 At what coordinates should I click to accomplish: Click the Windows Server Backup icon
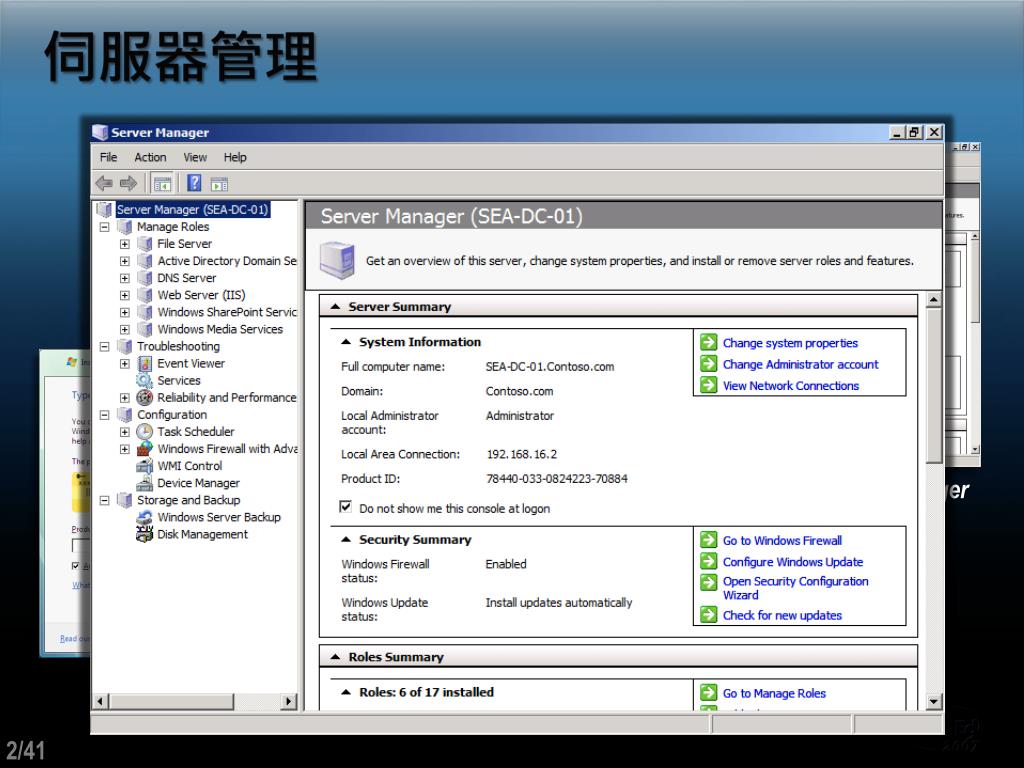tap(144, 517)
